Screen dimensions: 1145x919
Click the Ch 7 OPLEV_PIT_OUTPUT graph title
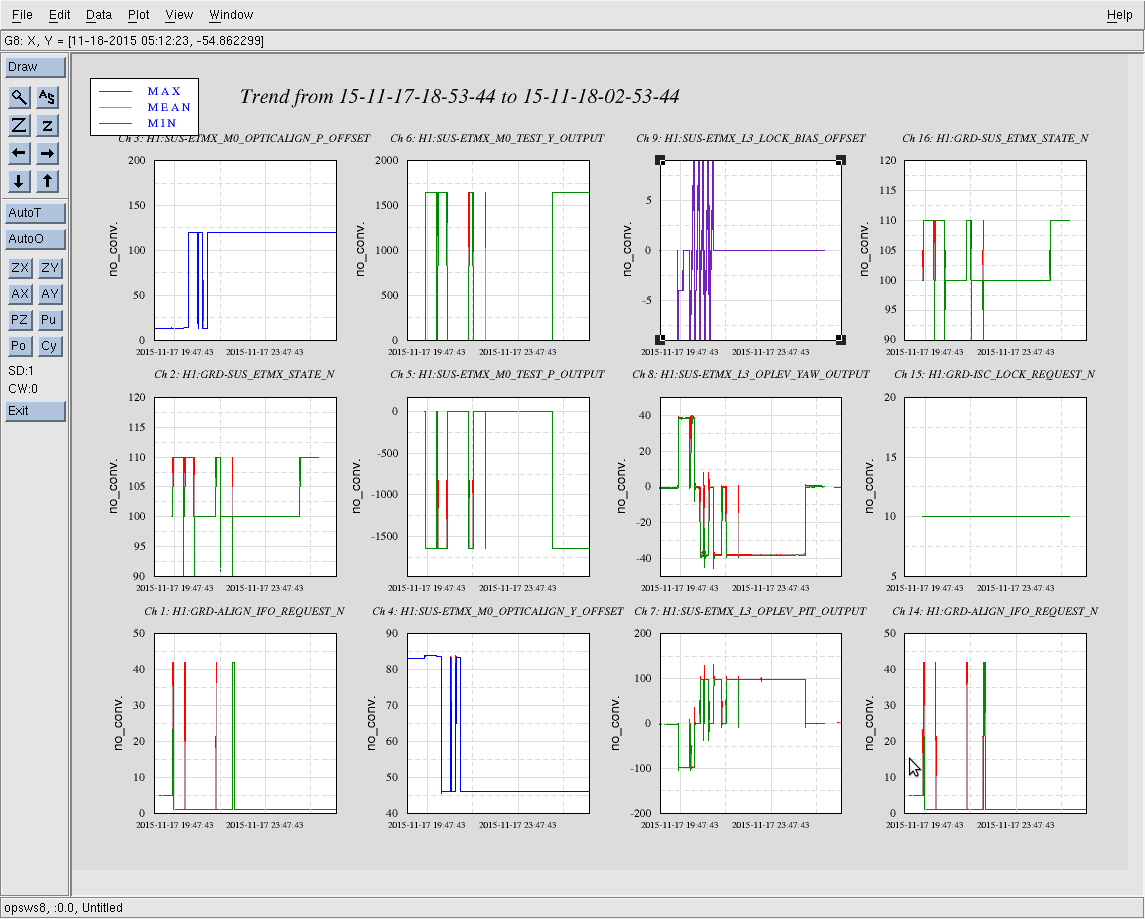tap(750, 611)
